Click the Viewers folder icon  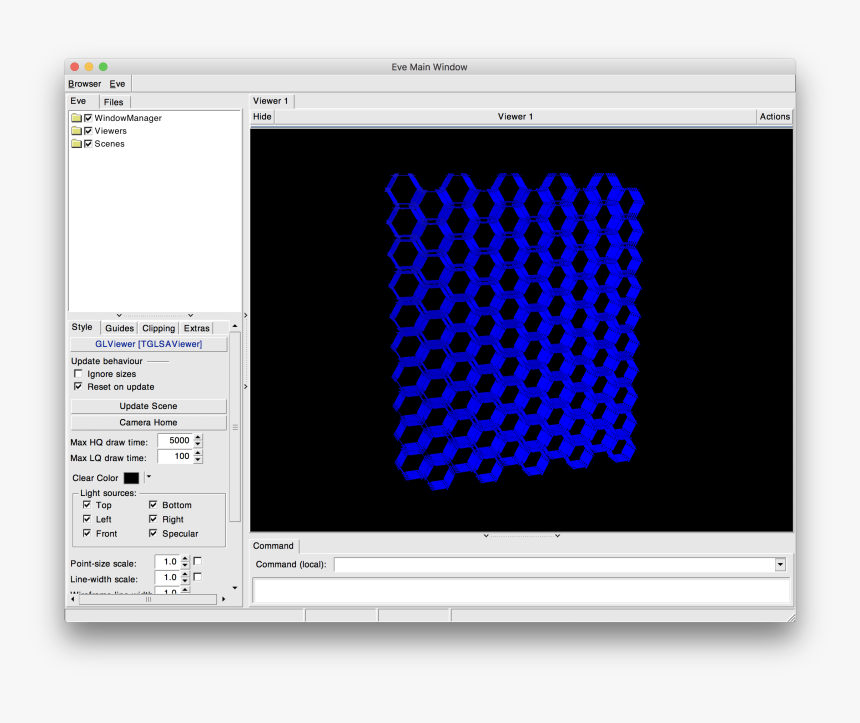[76, 131]
